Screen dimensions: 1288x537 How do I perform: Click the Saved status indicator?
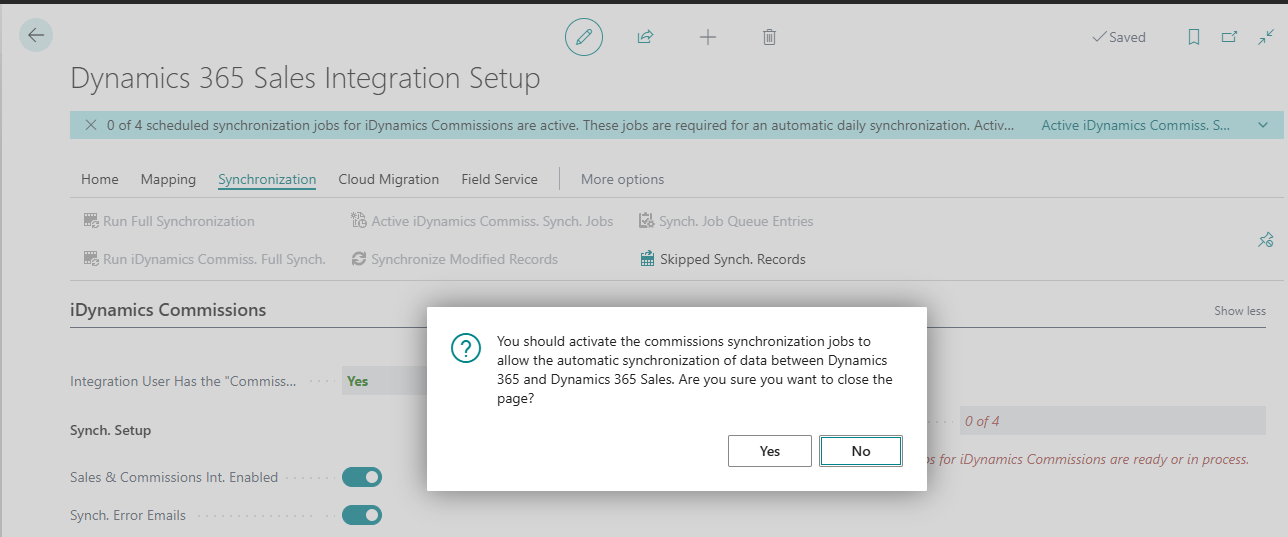(1119, 37)
